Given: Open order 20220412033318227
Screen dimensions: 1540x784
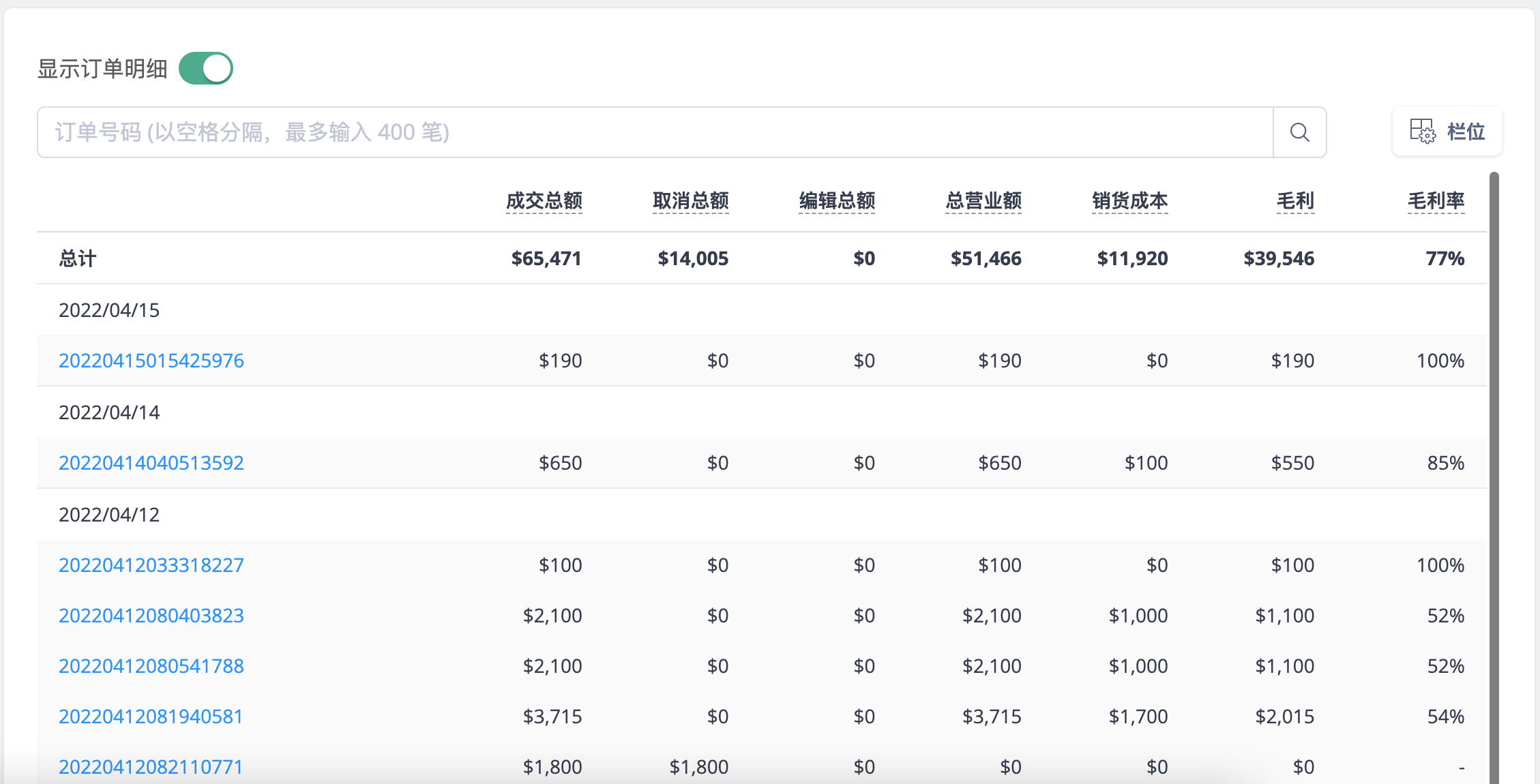Looking at the screenshot, I should [x=151, y=565].
